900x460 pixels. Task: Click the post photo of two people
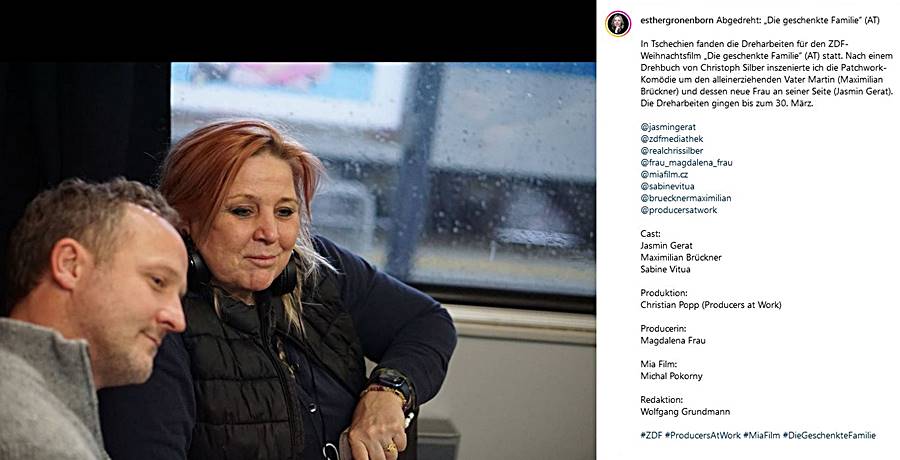pyautogui.click(x=298, y=261)
